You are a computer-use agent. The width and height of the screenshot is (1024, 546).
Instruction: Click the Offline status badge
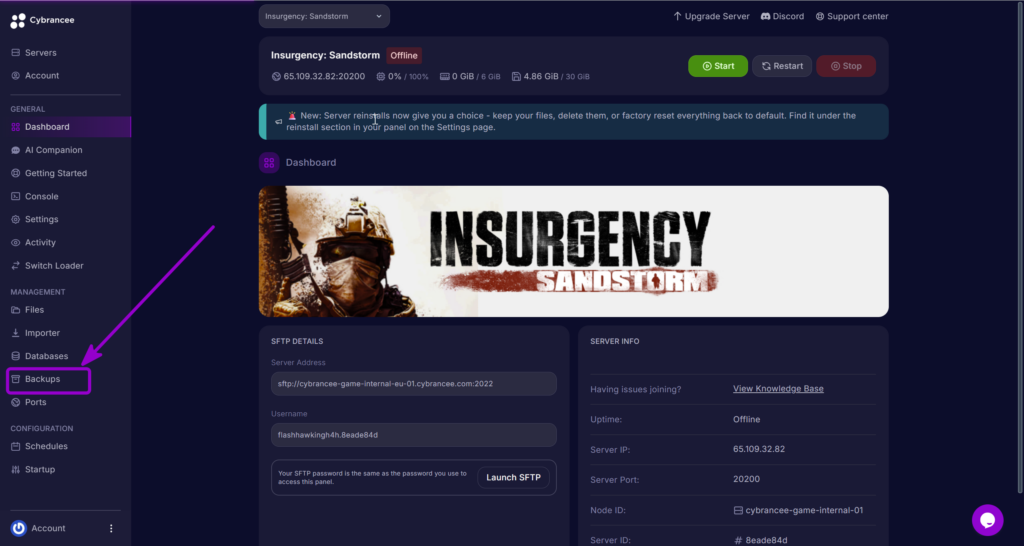click(x=404, y=56)
